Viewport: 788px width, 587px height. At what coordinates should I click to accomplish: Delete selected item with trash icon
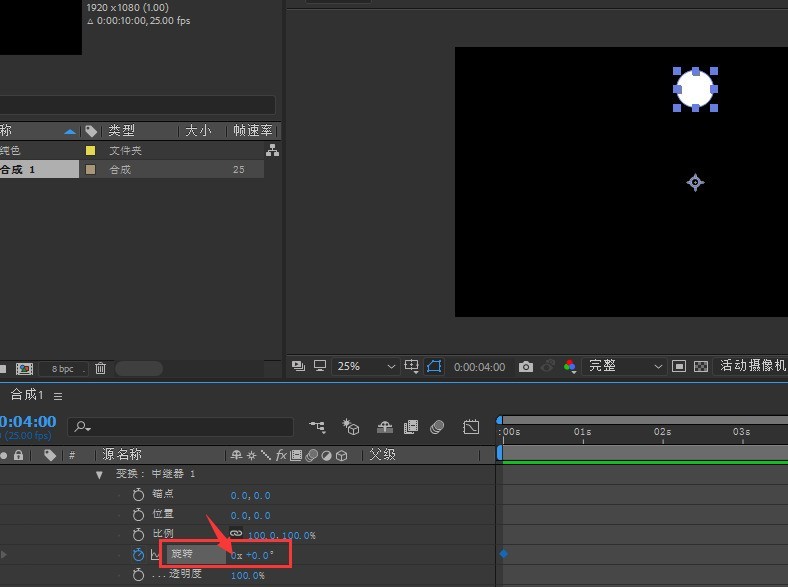click(x=101, y=368)
